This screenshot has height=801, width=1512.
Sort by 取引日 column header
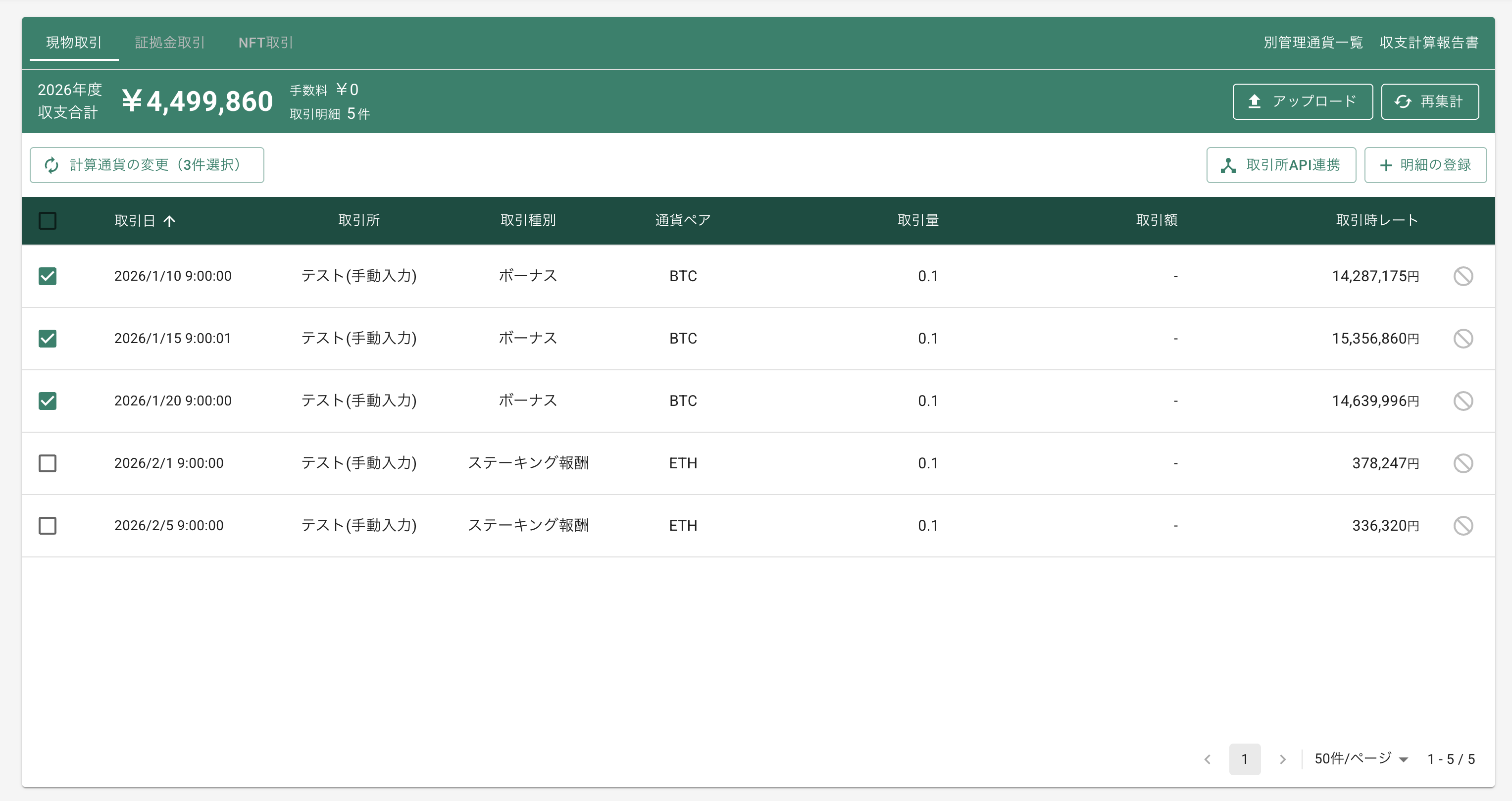145,221
